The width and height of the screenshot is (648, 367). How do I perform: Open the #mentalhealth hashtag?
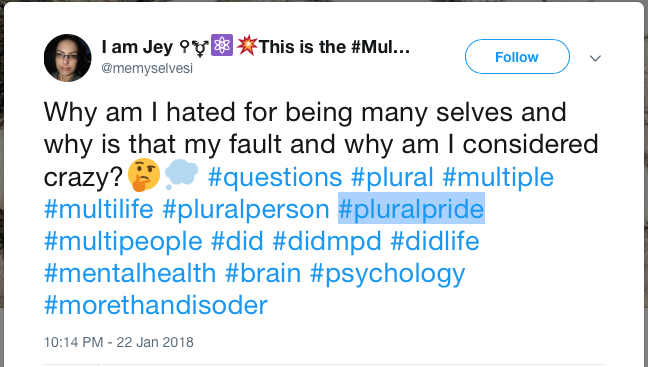point(130,273)
